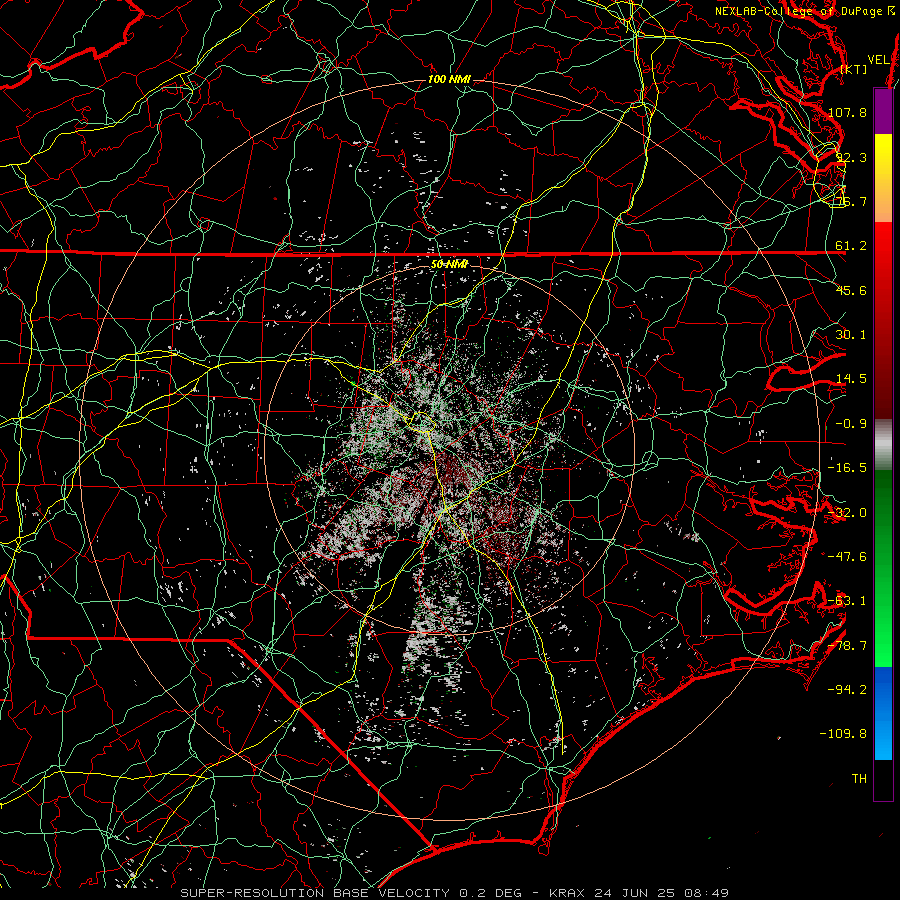Click the -32.0 scale value

pyautogui.click(x=847, y=513)
